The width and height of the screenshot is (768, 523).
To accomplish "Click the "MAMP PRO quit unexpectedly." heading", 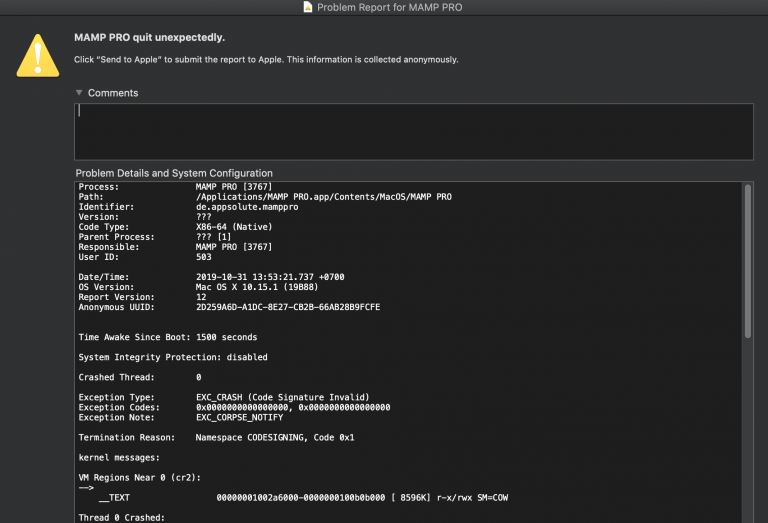I will click(149, 38).
